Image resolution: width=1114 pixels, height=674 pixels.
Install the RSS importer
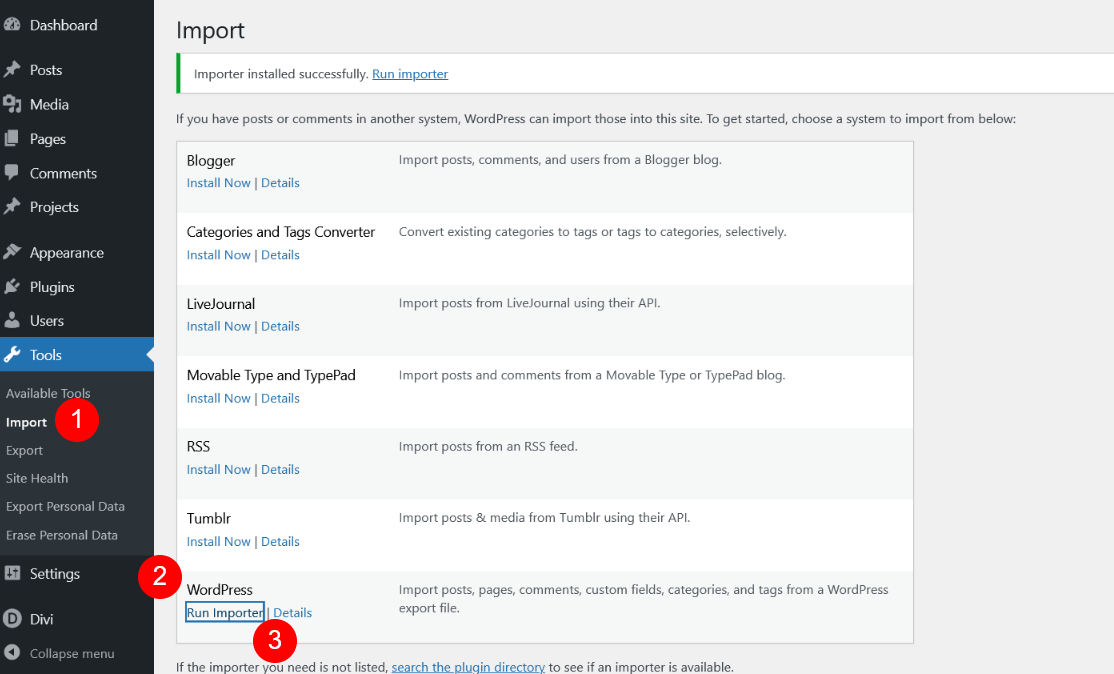coord(219,469)
